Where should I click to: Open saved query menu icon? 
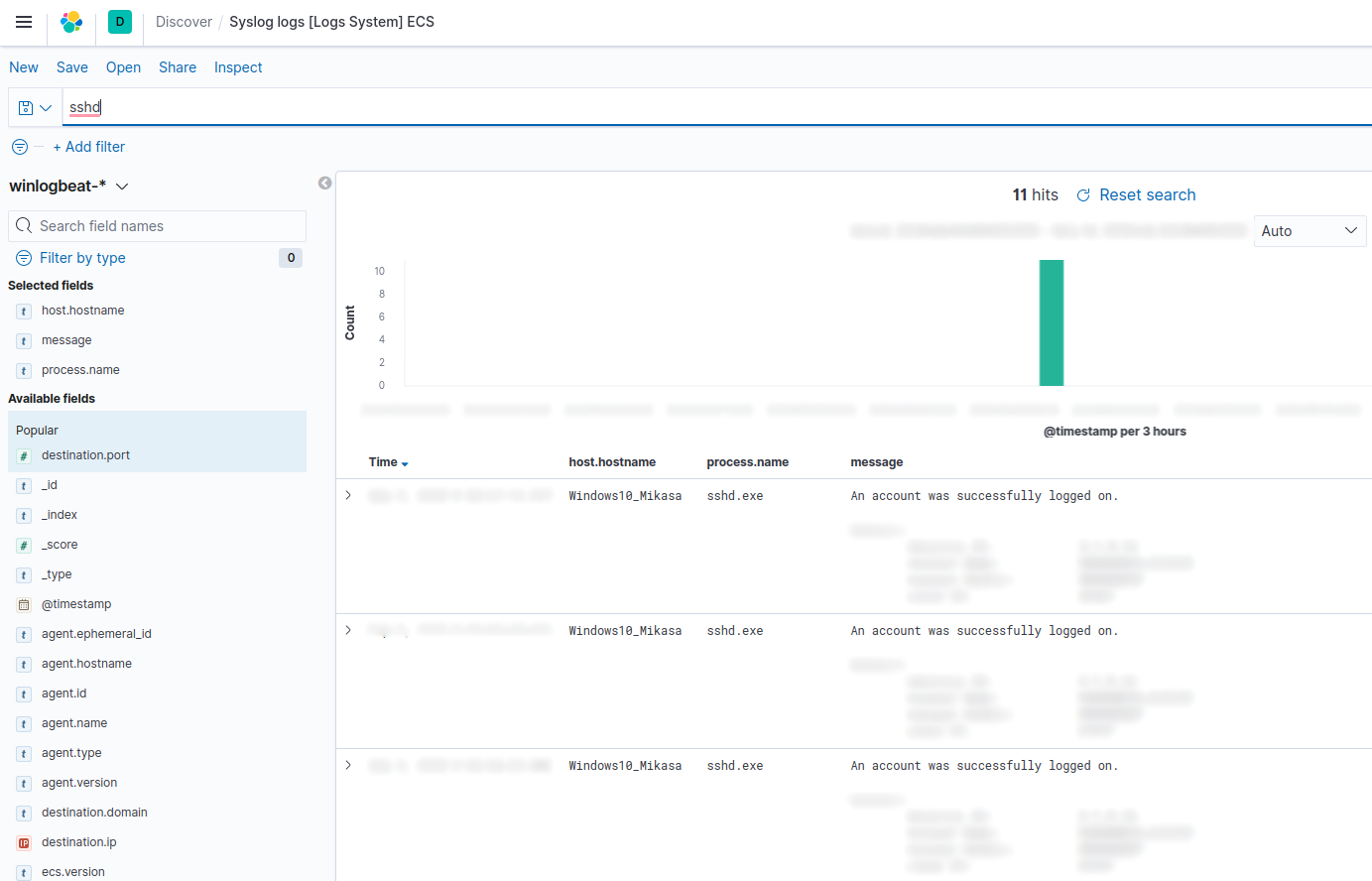pyautogui.click(x=36, y=107)
